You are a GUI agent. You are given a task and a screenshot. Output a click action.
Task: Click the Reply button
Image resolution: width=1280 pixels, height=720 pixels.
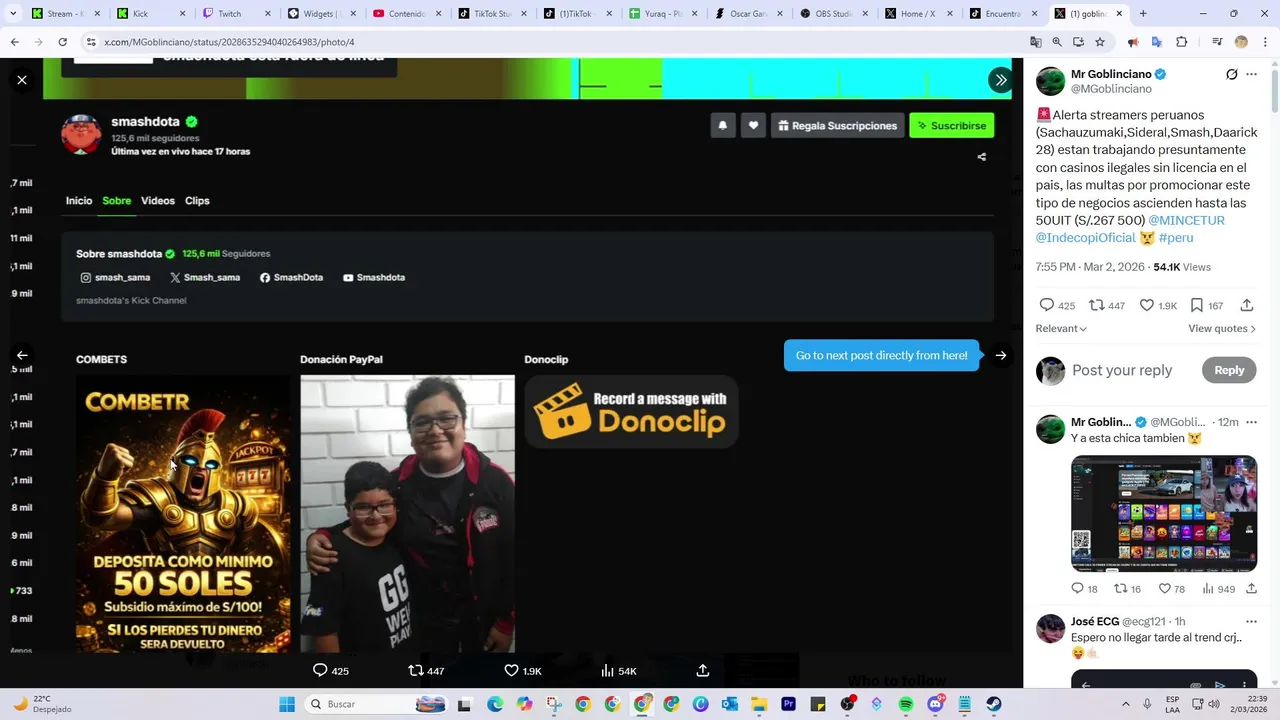point(1229,370)
